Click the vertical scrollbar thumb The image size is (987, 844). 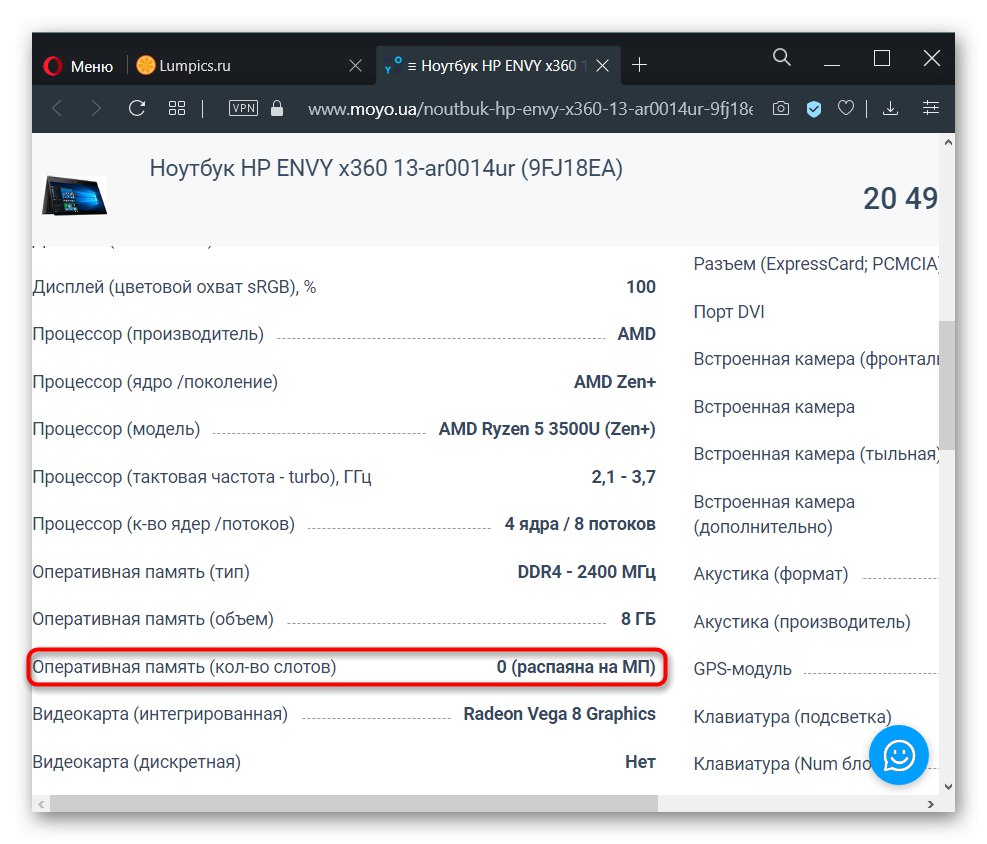(947, 385)
